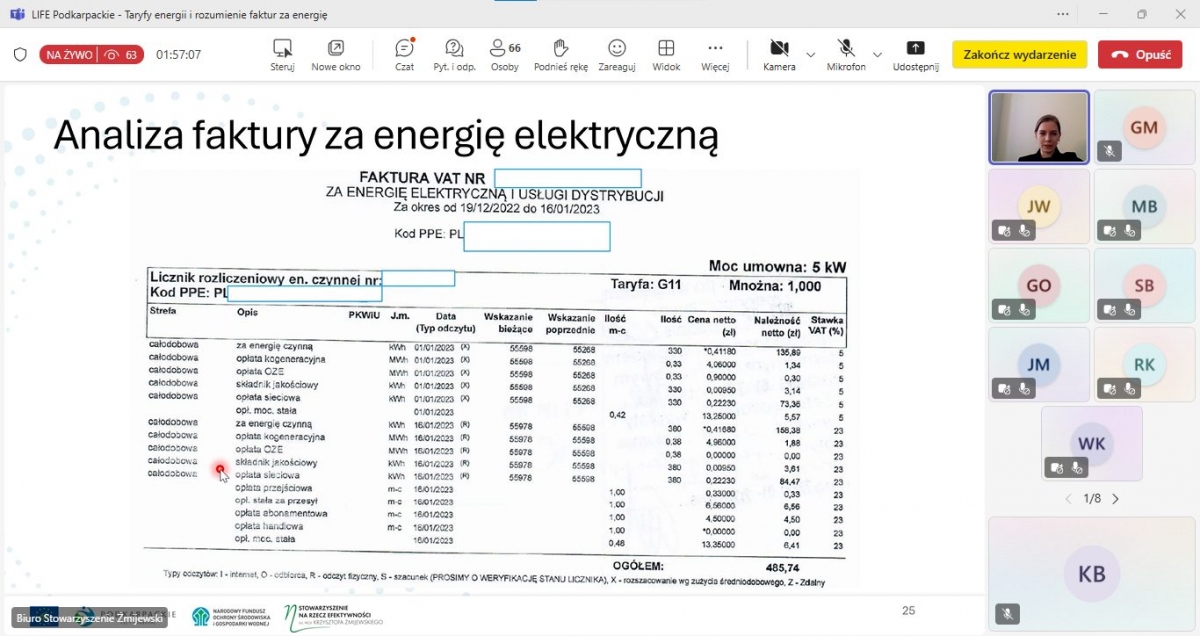The image size is (1200, 636).
Task: Click the meeting timer 01:57:07
Action: [x=179, y=55]
